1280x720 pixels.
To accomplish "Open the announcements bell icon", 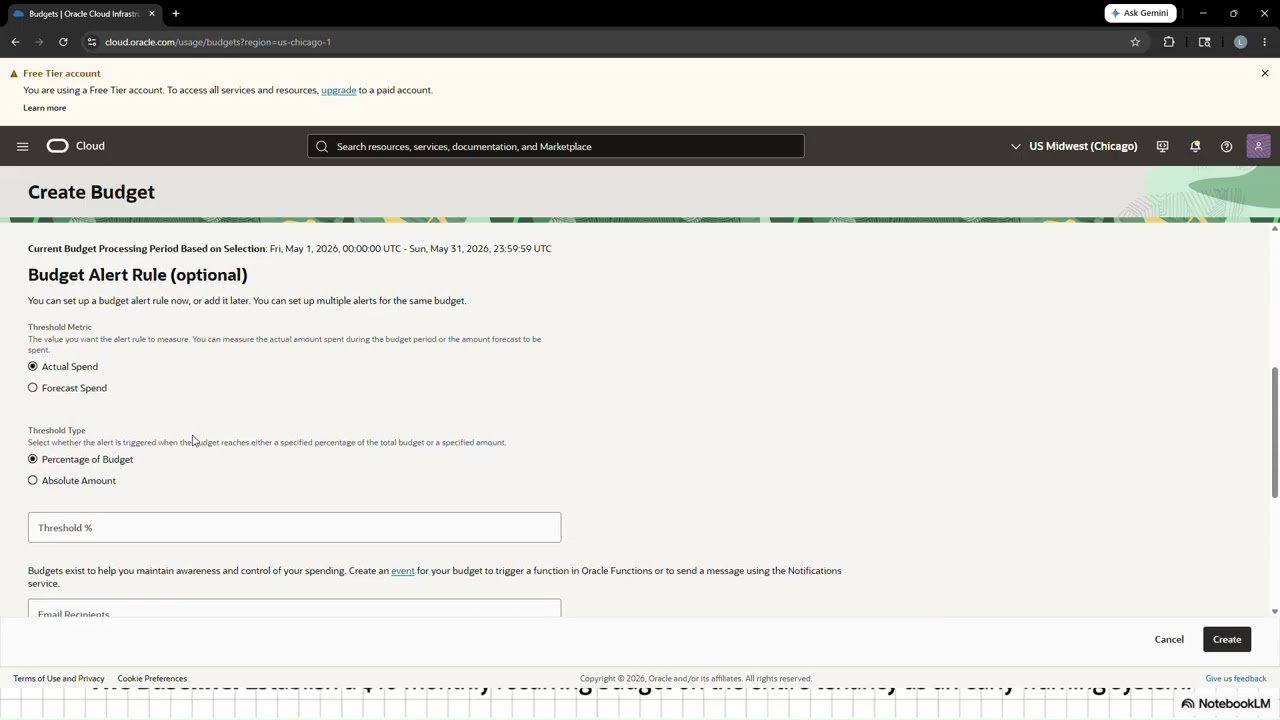I will pos(1195,146).
